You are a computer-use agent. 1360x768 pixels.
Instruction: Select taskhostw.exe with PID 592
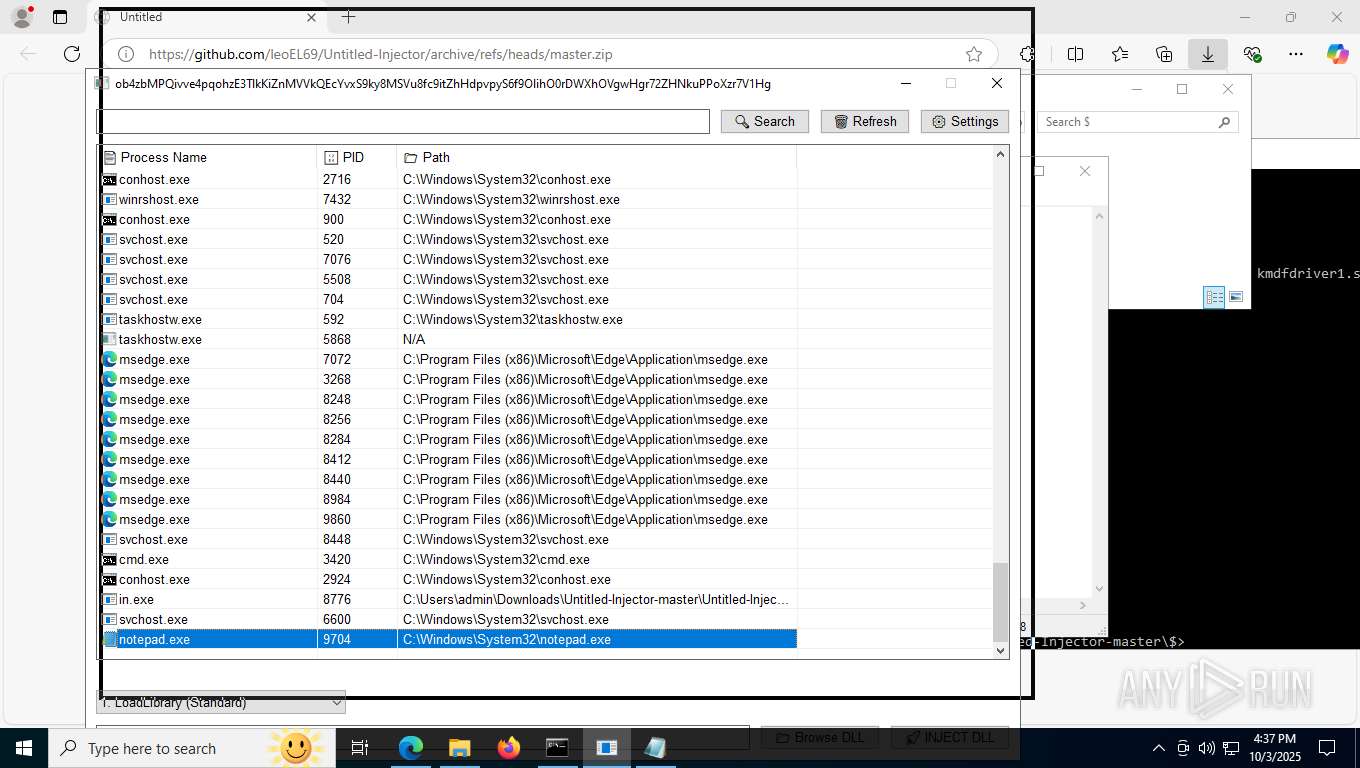coord(448,319)
